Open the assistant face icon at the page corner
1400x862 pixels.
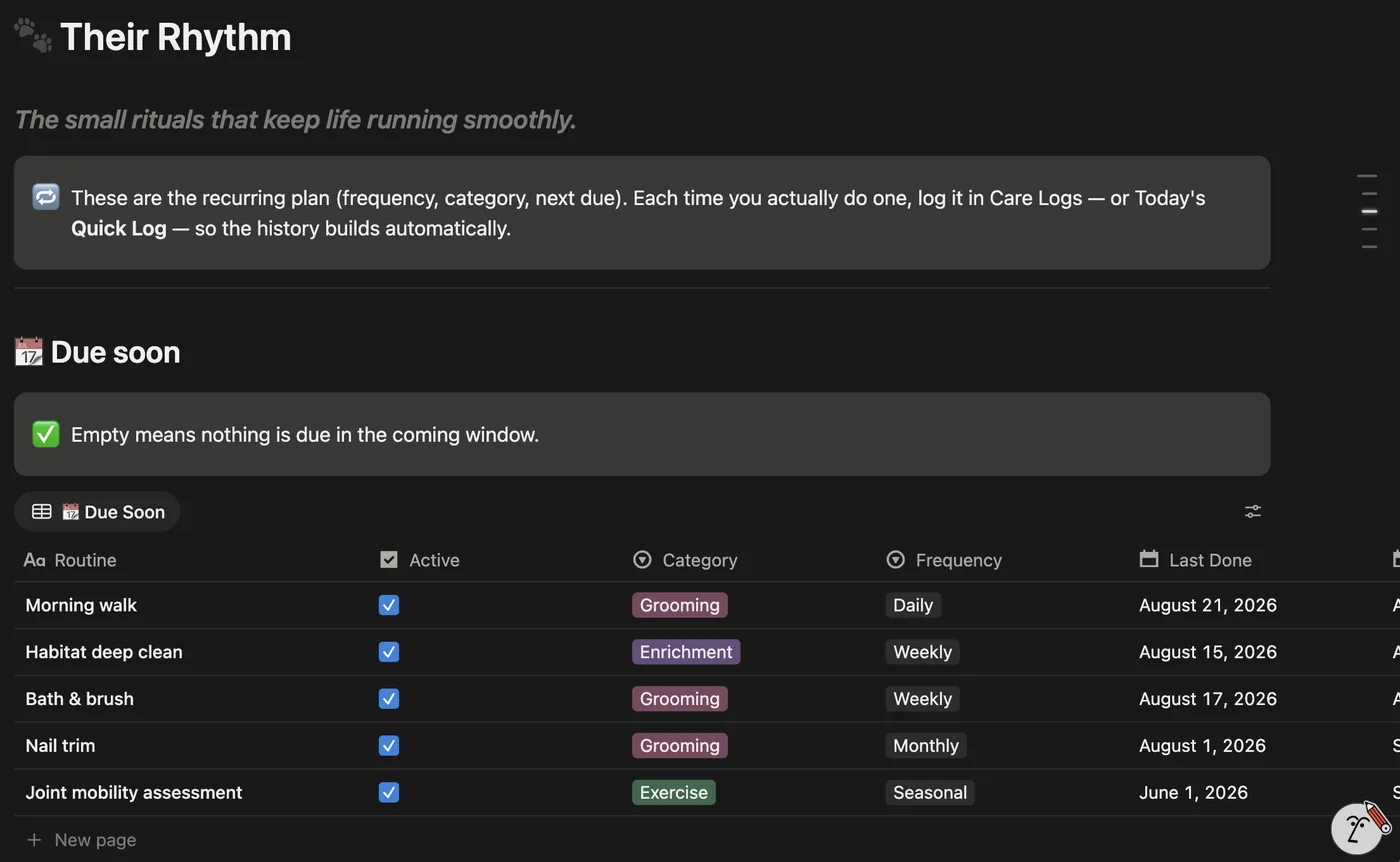(1359, 828)
